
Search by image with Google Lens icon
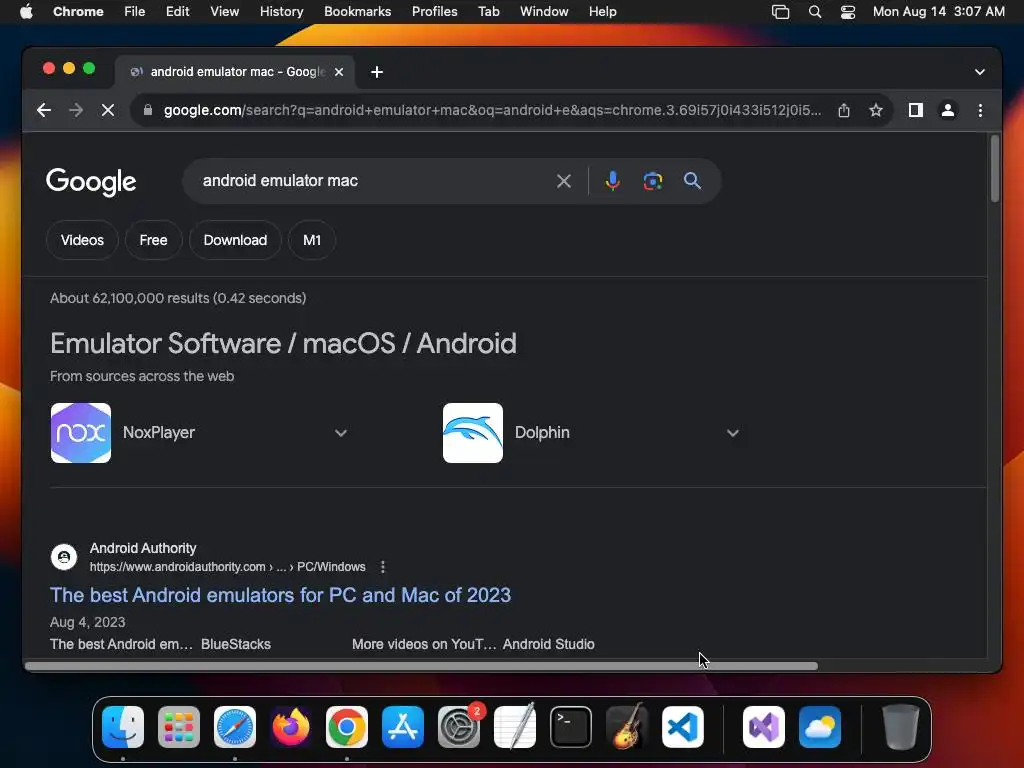coord(652,181)
